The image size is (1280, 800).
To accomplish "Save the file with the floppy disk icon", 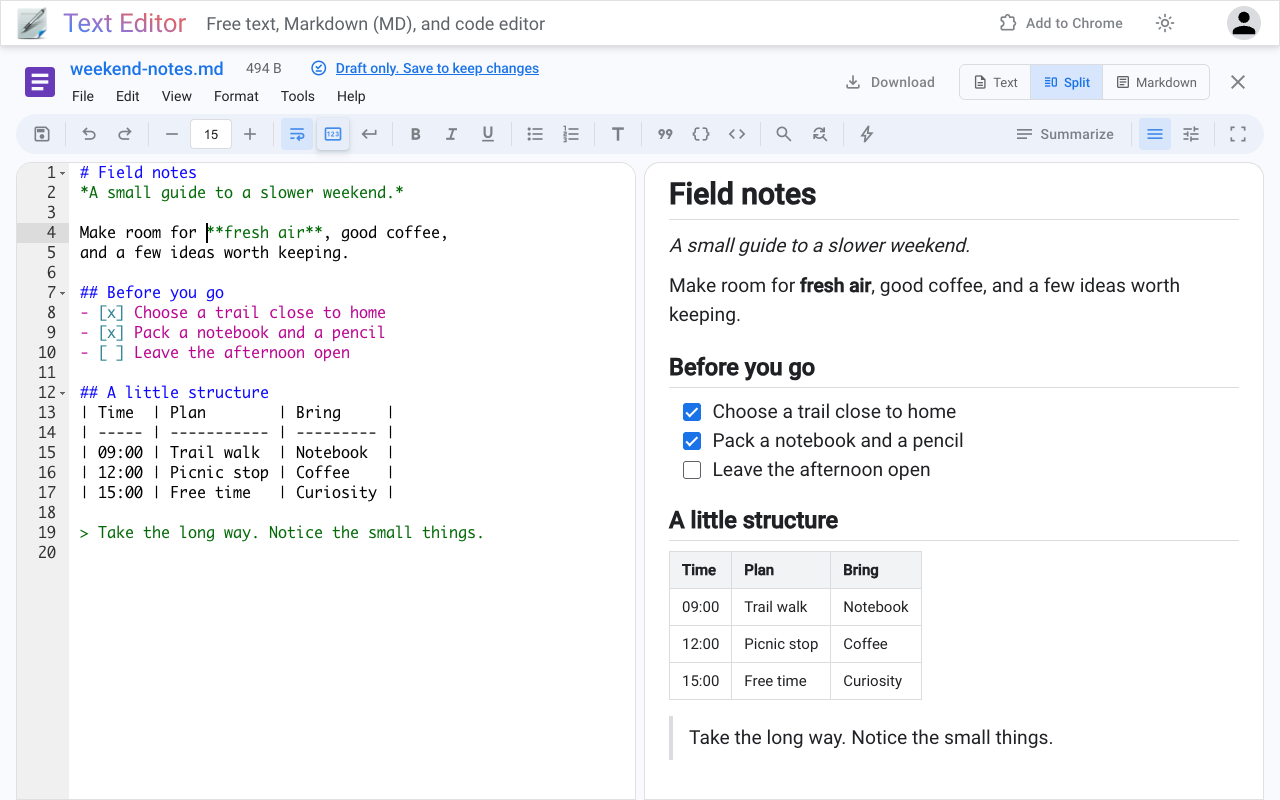I will (42, 134).
